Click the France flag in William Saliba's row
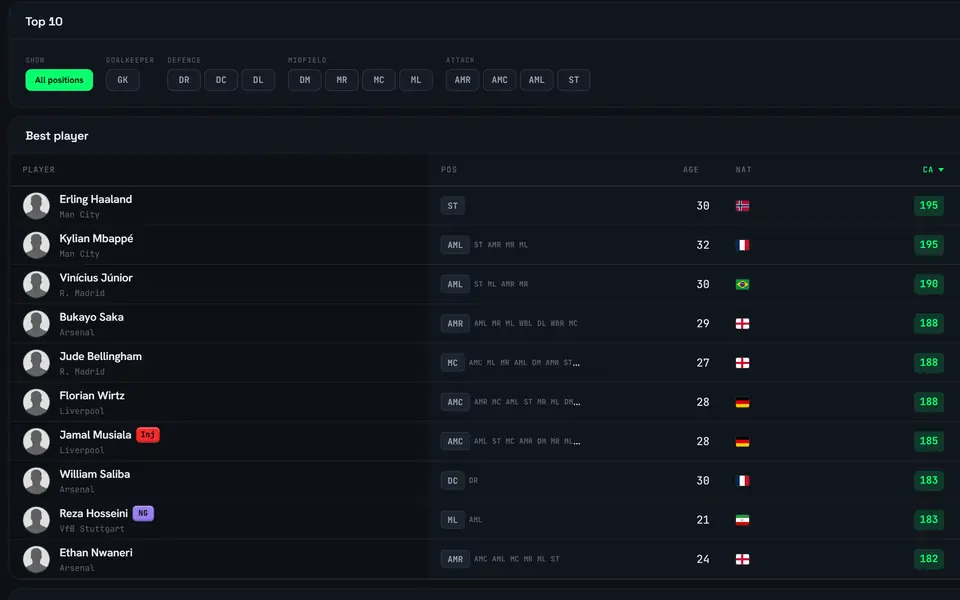Screen dimensions: 960x600 coord(742,481)
